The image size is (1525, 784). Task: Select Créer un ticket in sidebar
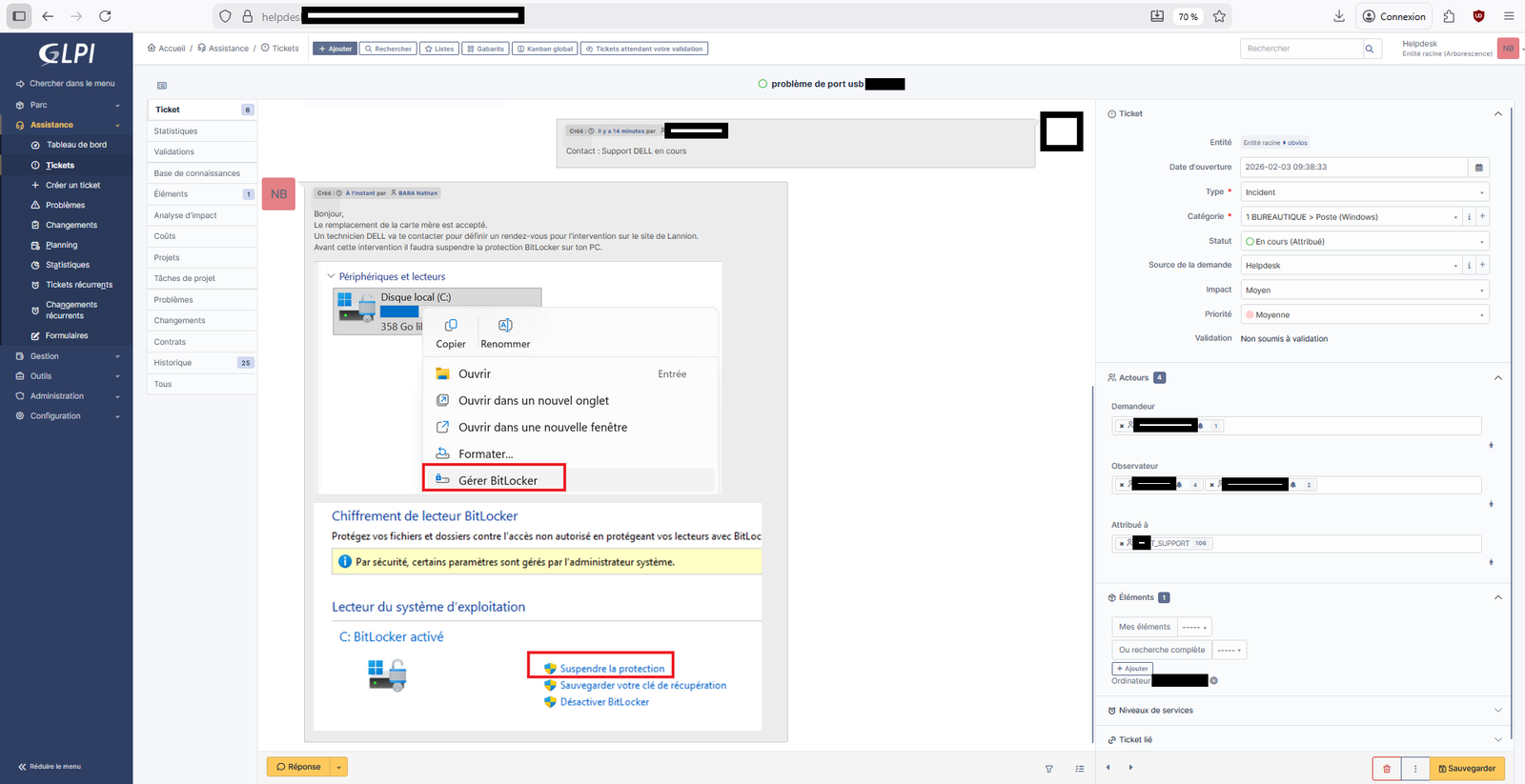pos(72,185)
